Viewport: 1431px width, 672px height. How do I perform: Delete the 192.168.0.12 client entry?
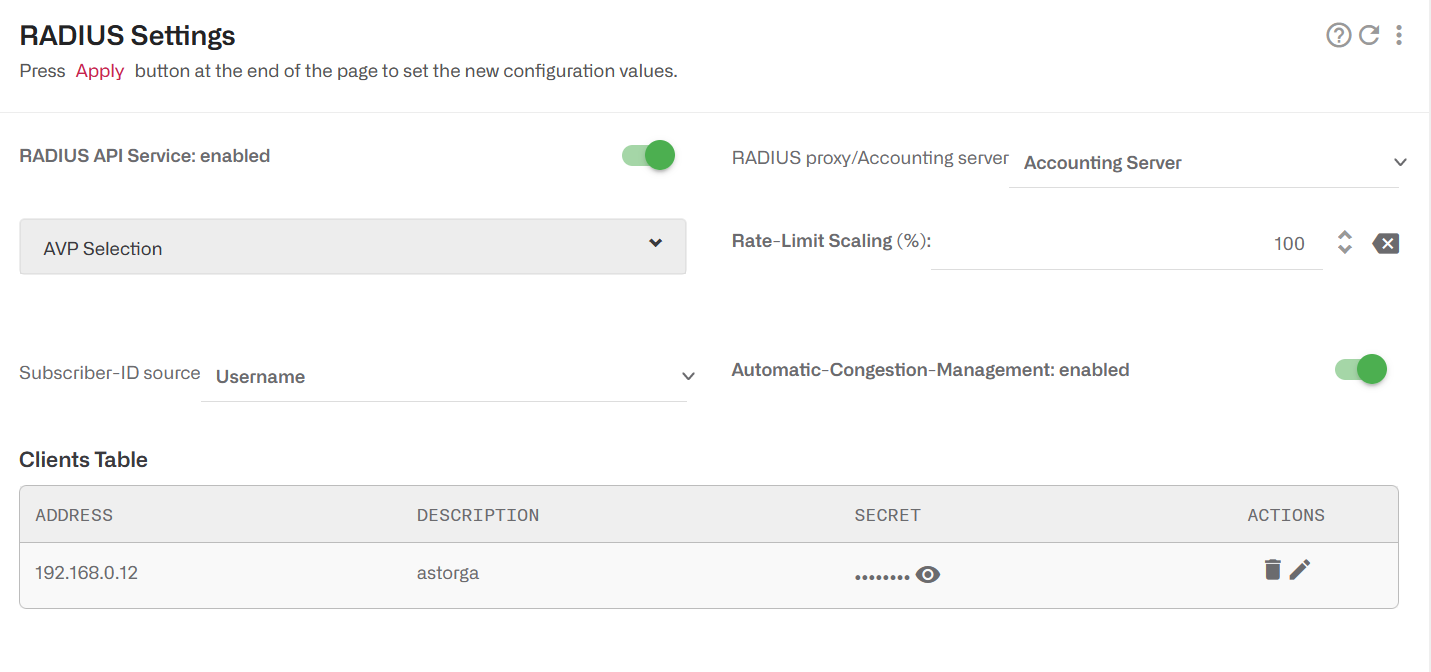pyautogui.click(x=1272, y=569)
